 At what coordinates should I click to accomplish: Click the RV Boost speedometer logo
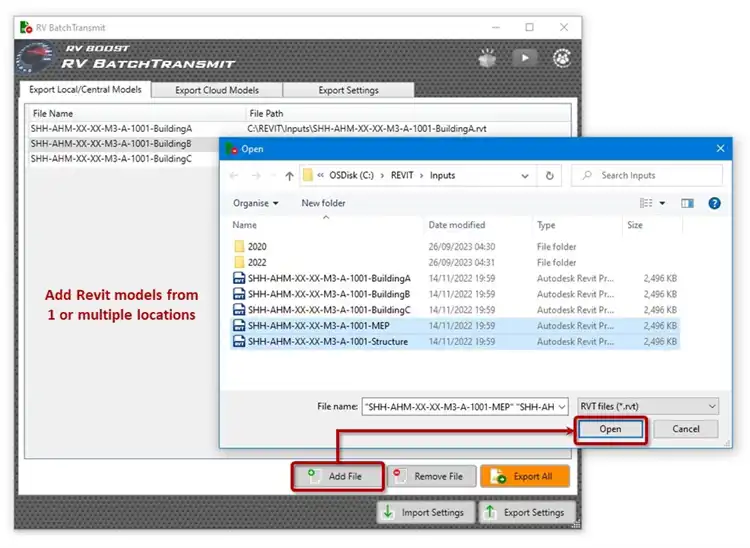tap(35, 58)
